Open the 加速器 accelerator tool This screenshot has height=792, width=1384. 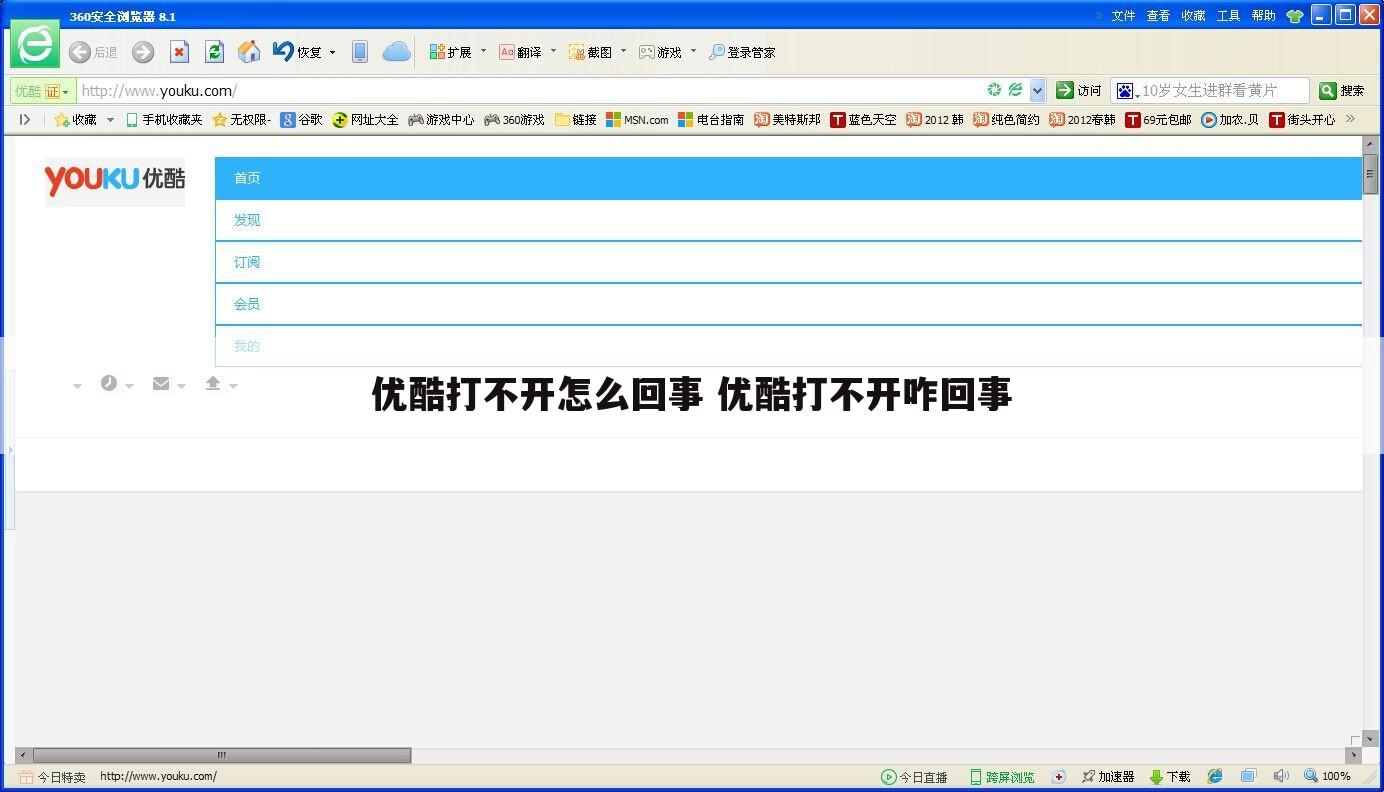click(1108, 777)
